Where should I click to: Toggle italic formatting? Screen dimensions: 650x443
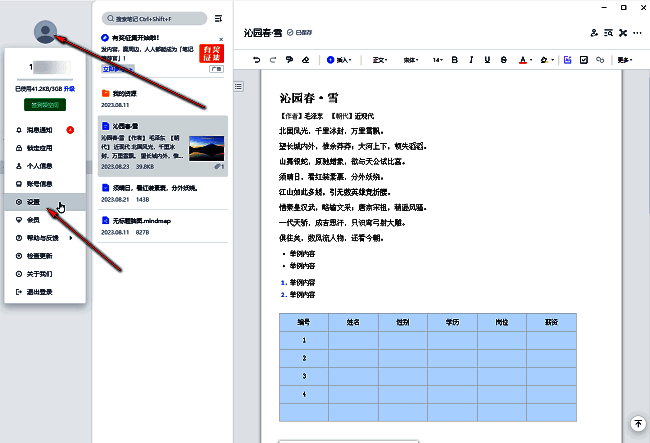[x=471, y=60]
